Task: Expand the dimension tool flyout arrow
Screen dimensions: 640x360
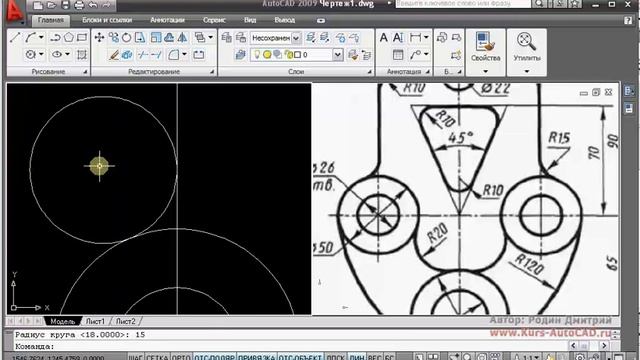Action: click(426, 38)
